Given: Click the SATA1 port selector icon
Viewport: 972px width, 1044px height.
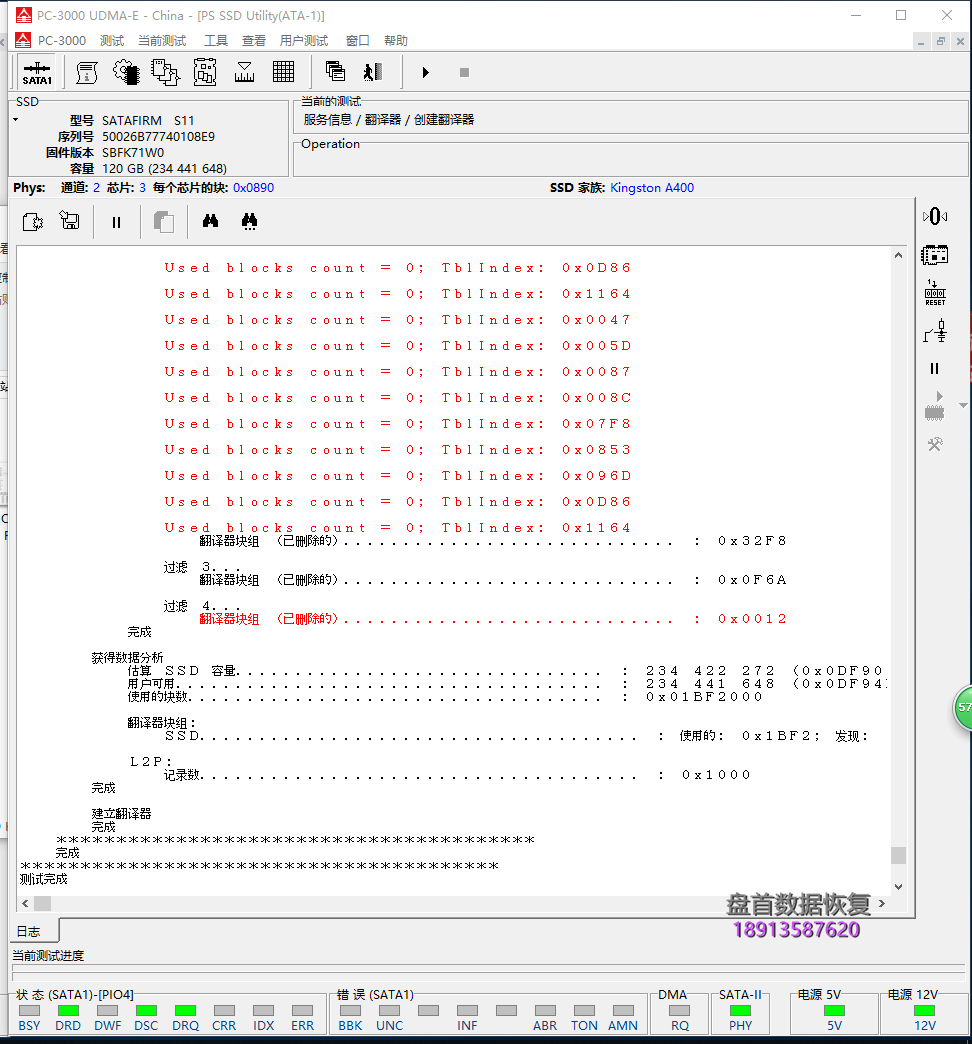Looking at the screenshot, I should (x=37, y=73).
